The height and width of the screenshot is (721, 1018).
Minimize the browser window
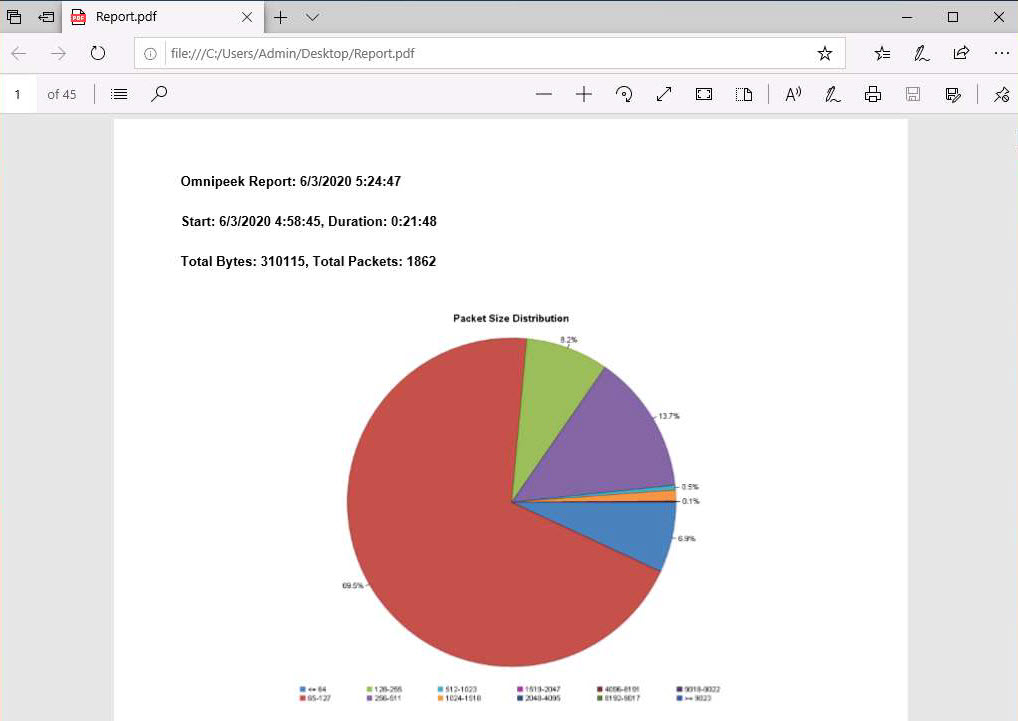pyautogui.click(x=907, y=18)
